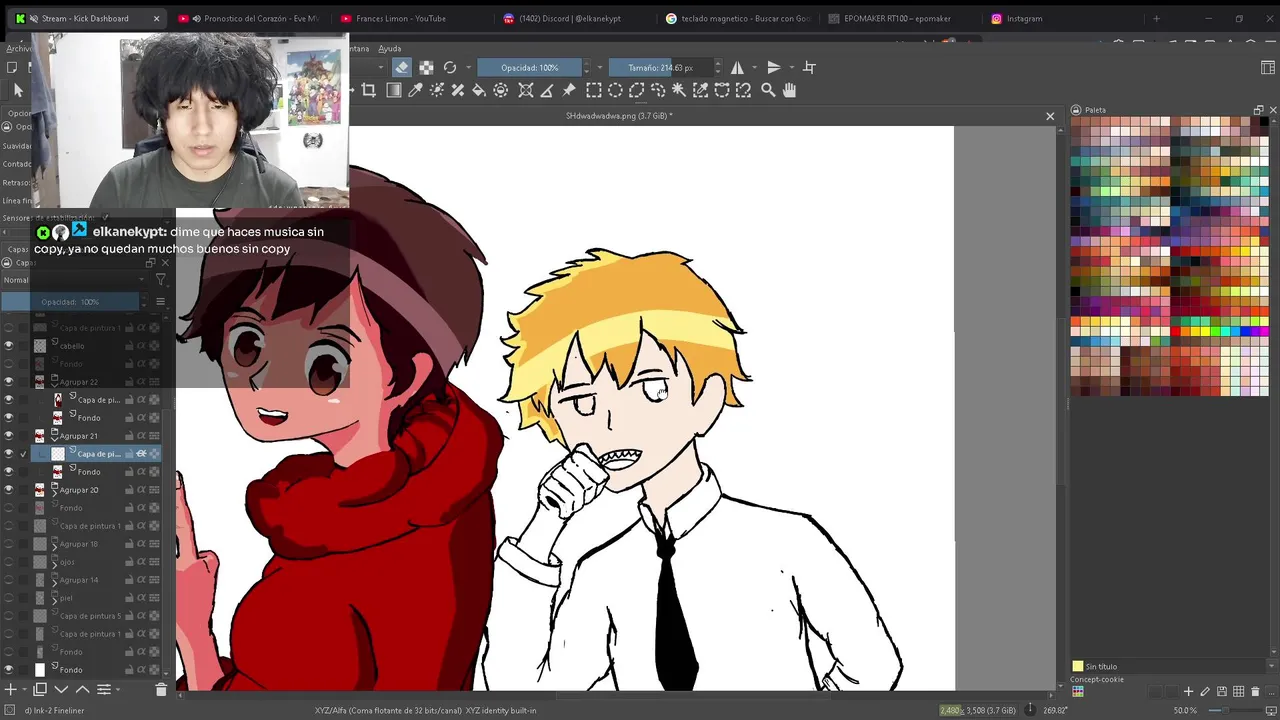The width and height of the screenshot is (1280, 720).
Task: Open the Ayuda menu
Action: pos(390,48)
